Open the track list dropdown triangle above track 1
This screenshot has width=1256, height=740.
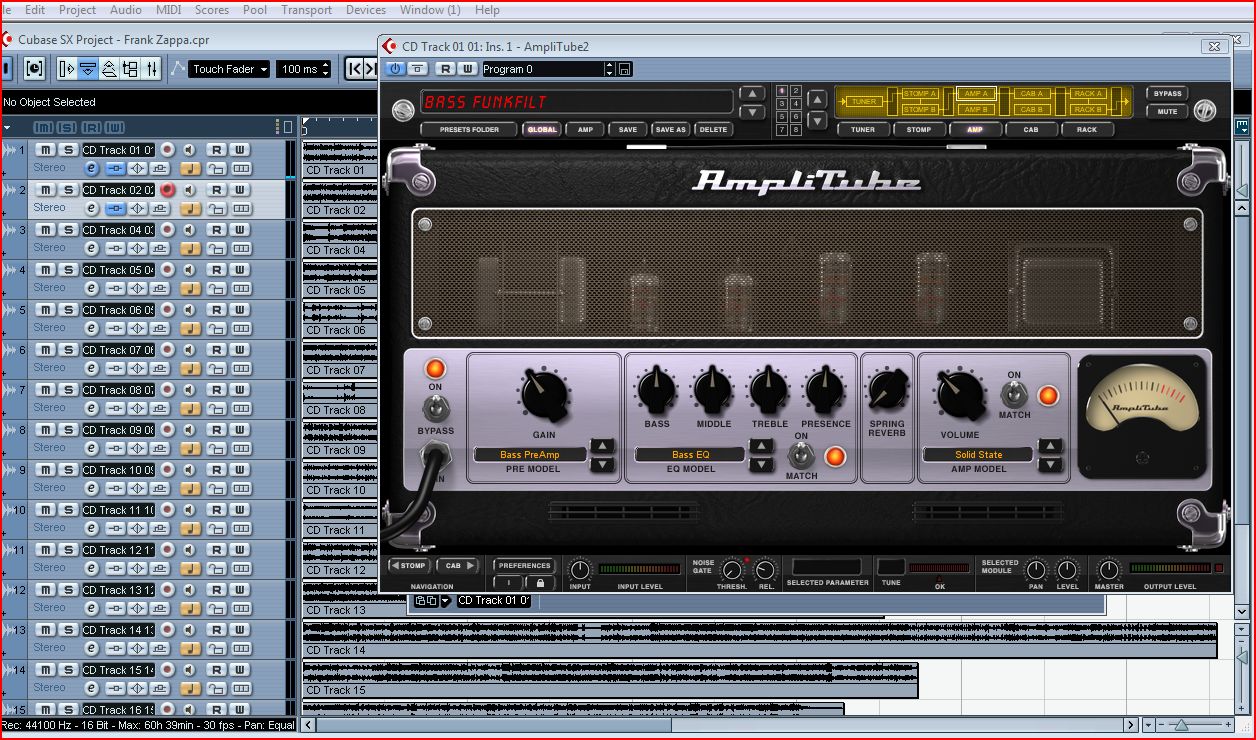pos(7,127)
